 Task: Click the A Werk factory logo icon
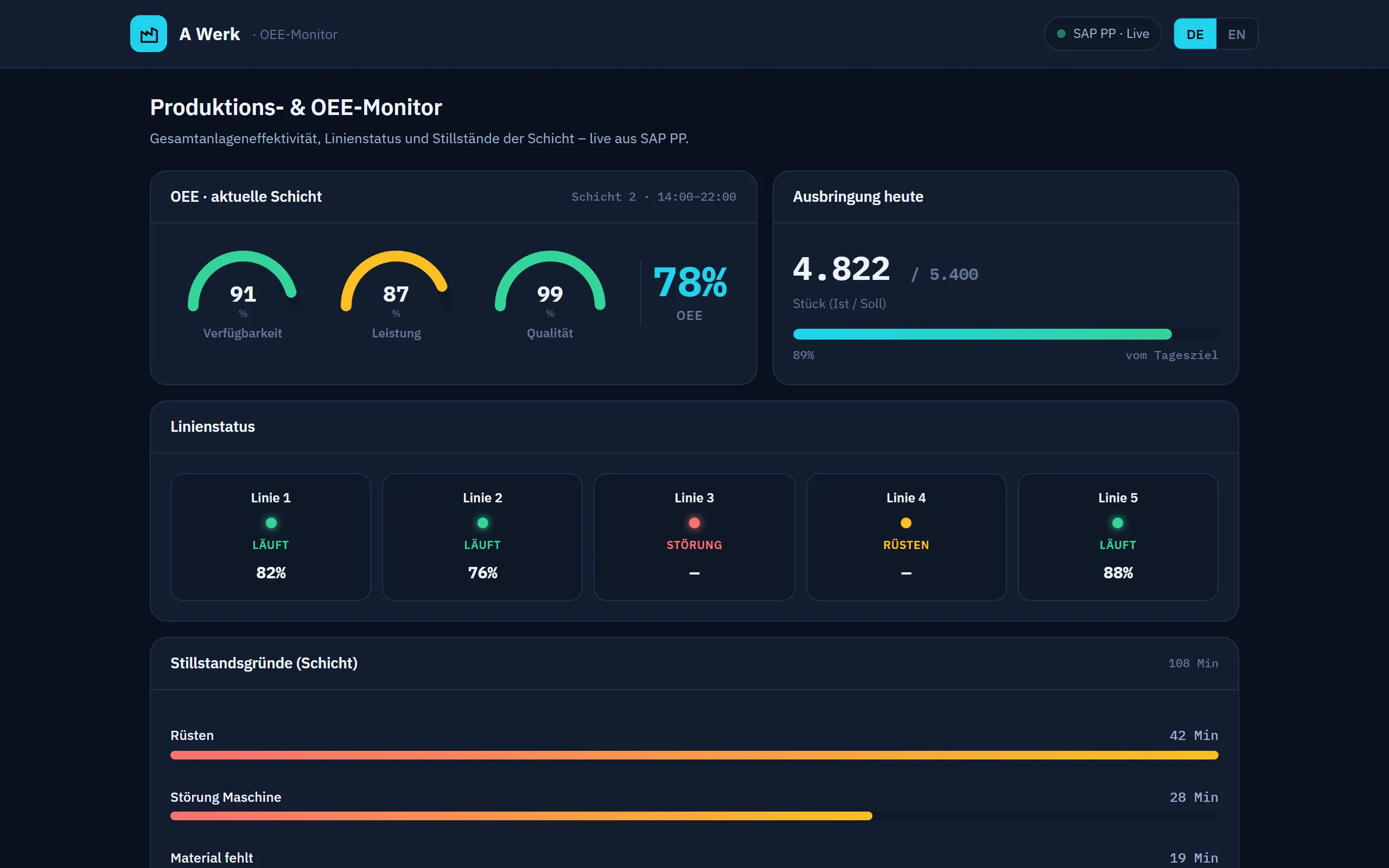pos(148,34)
